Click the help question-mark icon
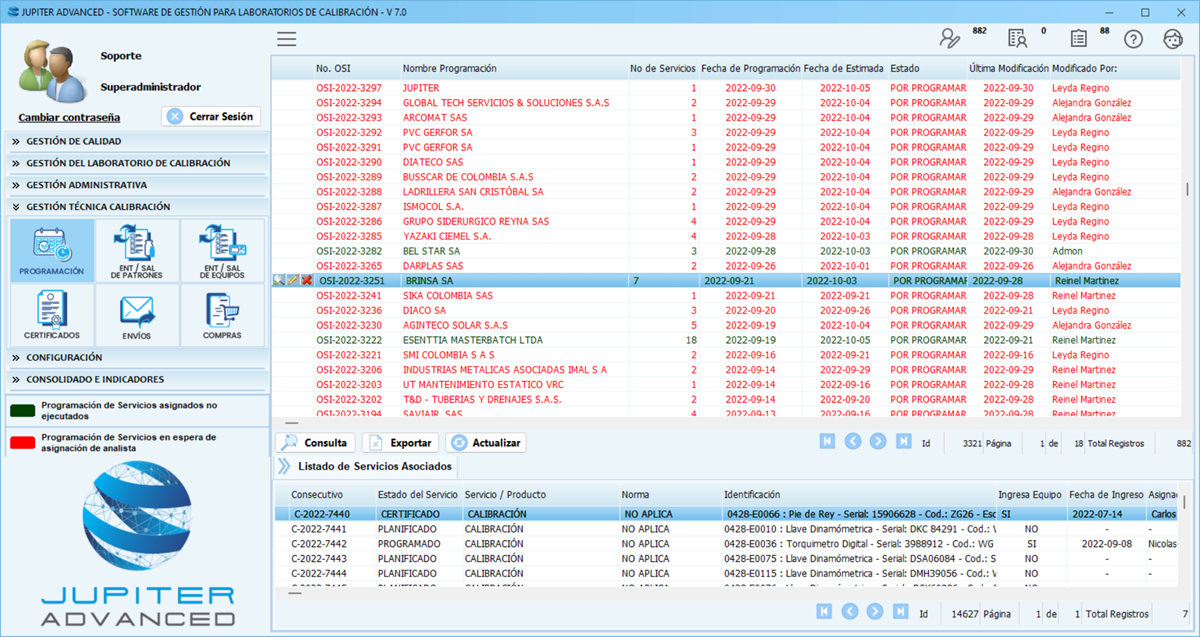Screen dimensions: 1200x637 pyautogui.click(x=1133, y=36)
